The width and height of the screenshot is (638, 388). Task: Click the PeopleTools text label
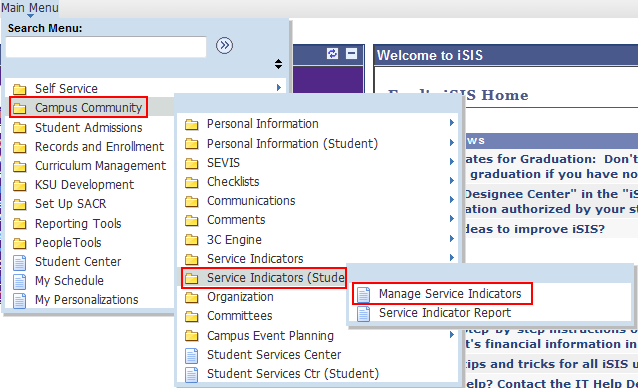tap(68, 243)
